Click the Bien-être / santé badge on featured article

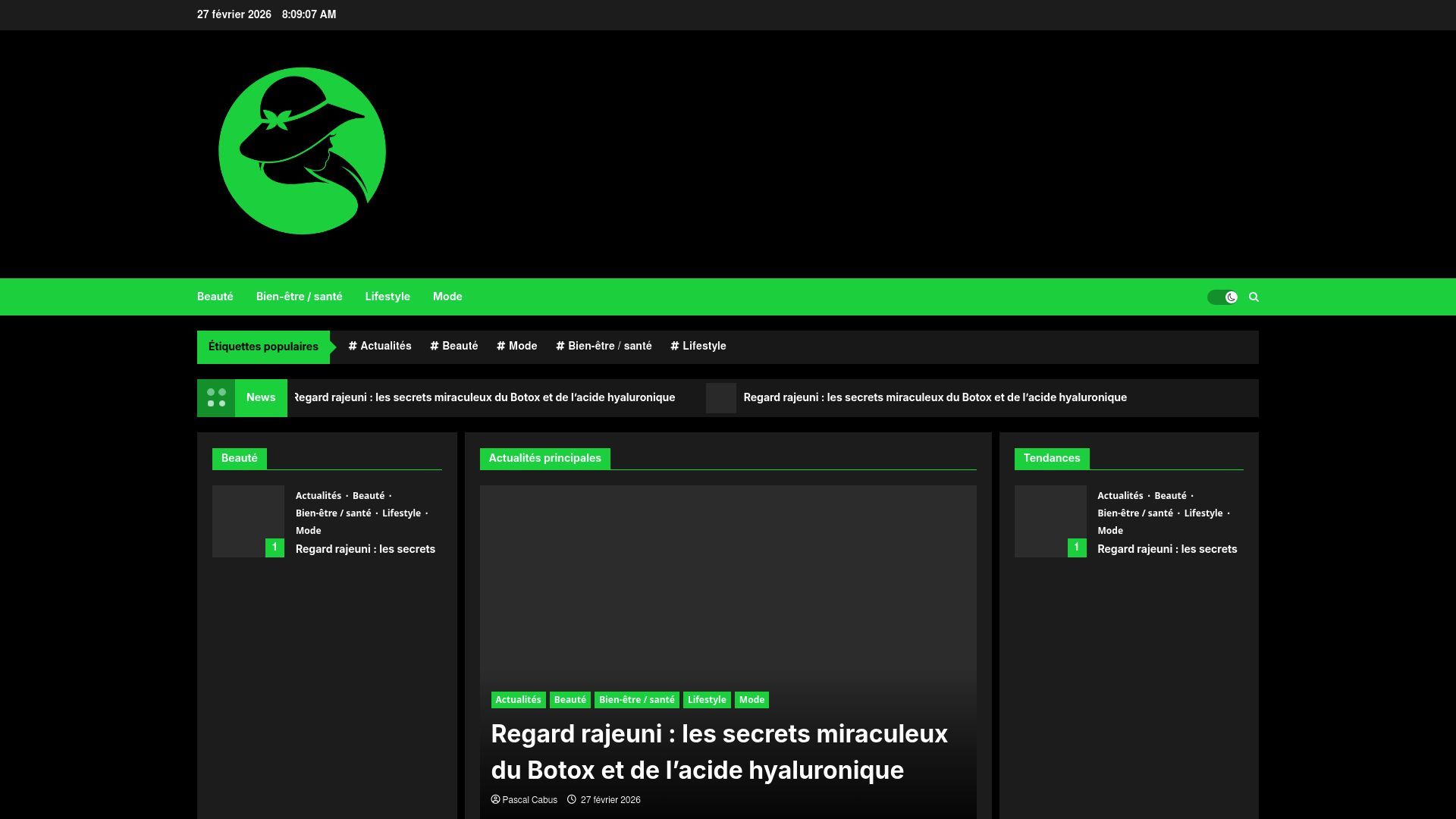tap(637, 700)
